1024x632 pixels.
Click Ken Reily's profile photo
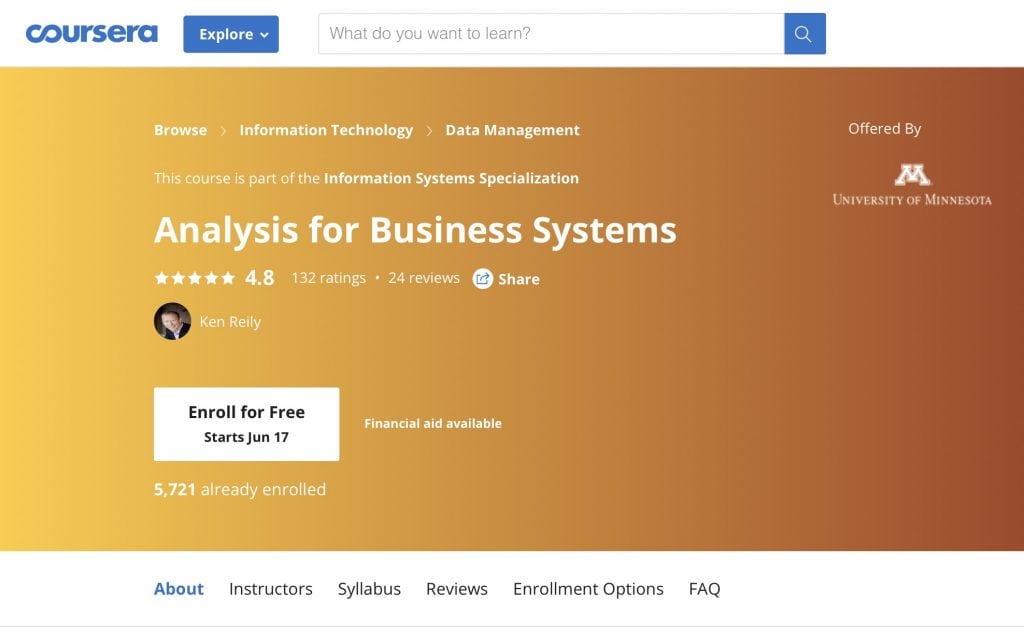click(172, 321)
